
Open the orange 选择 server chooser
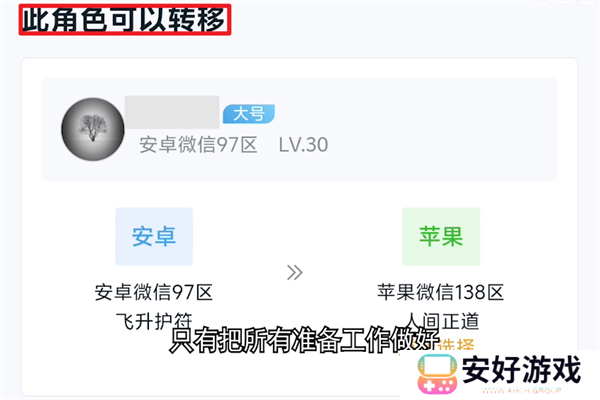[x=455, y=344]
